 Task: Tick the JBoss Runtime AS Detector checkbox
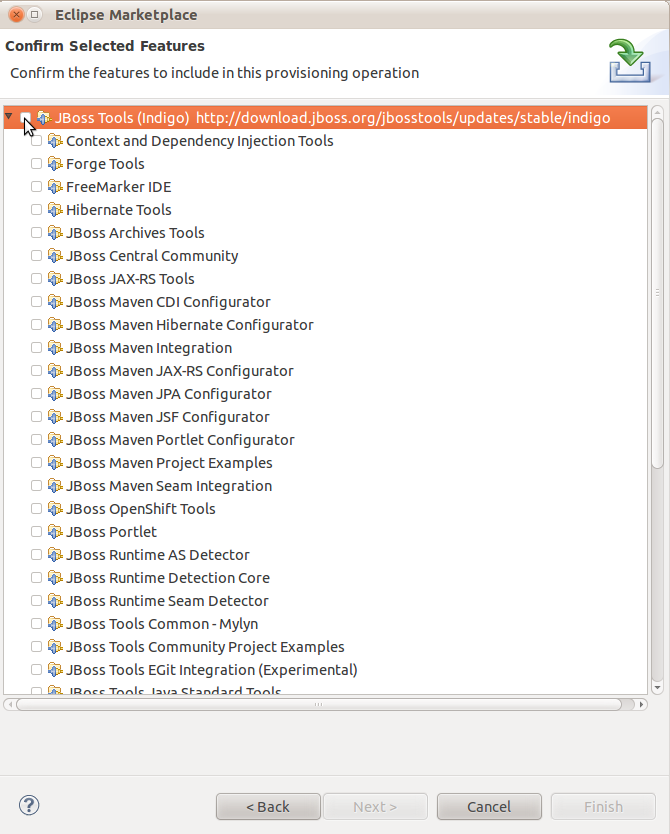(37, 555)
